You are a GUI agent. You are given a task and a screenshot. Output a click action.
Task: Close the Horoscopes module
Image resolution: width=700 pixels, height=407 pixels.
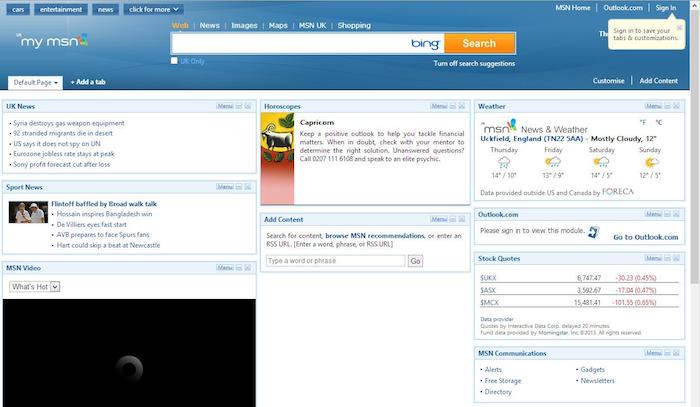point(463,105)
